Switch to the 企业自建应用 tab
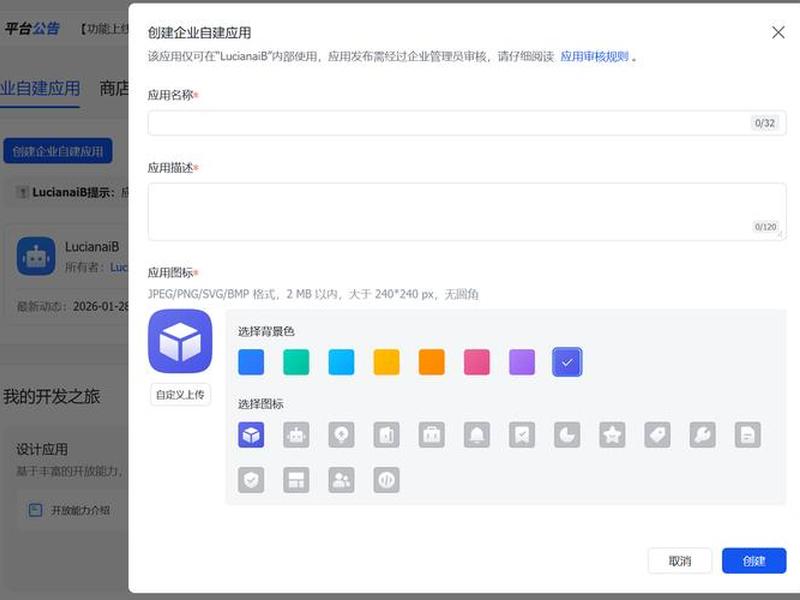The height and width of the screenshot is (600, 800). pos(40,88)
